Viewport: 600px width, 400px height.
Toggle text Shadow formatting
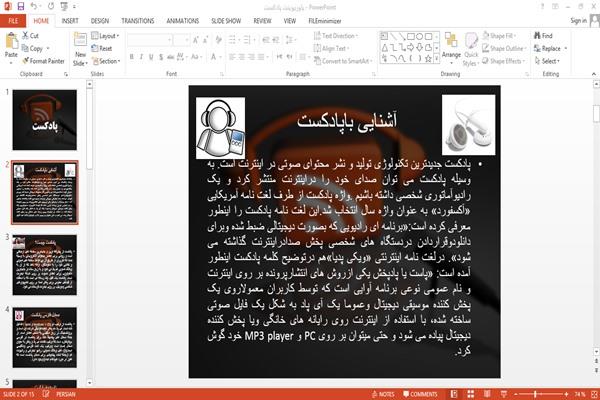(x=161, y=57)
